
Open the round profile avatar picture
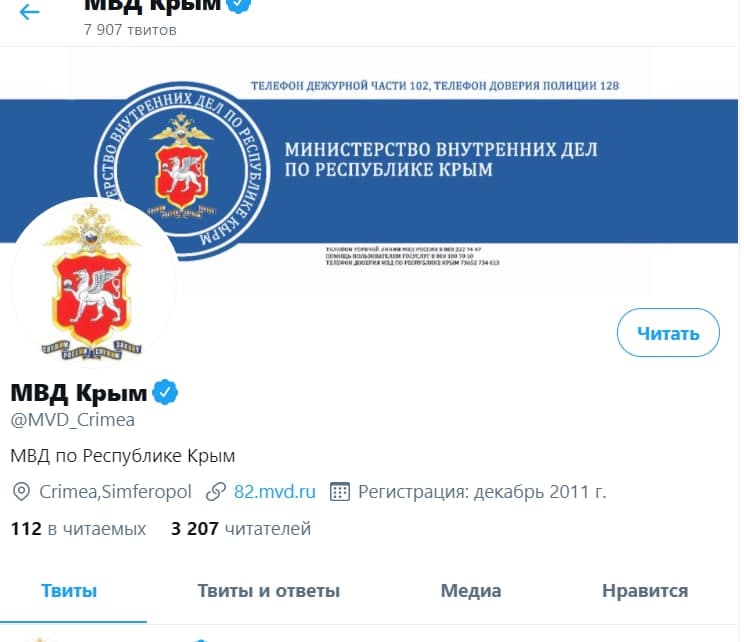click(x=93, y=282)
